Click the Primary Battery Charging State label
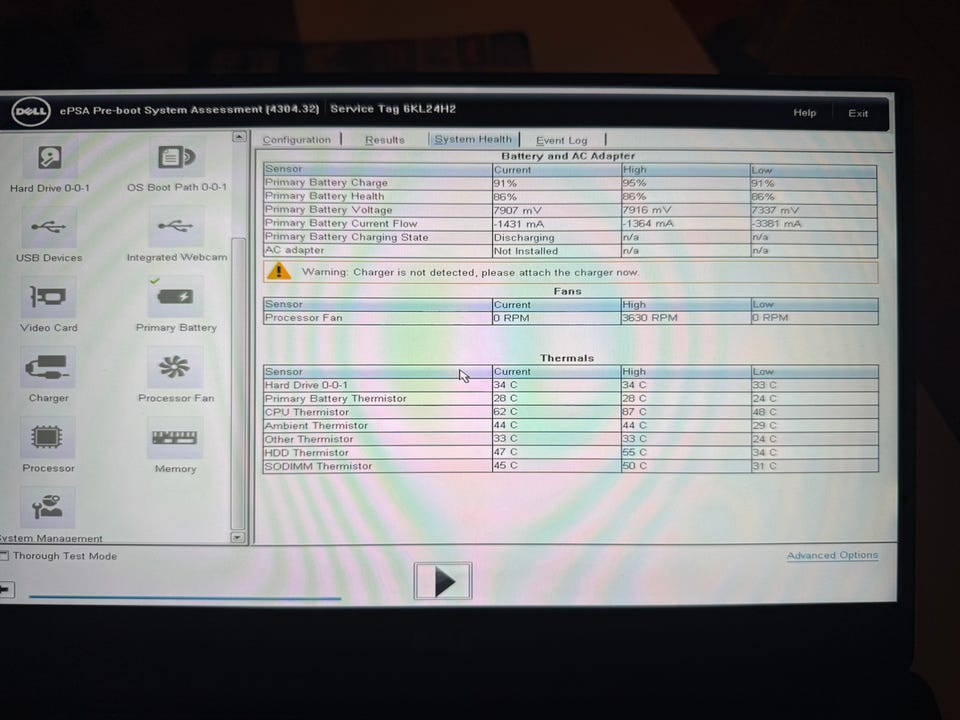The width and height of the screenshot is (960, 720). pyautogui.click(x=346, y=237)
